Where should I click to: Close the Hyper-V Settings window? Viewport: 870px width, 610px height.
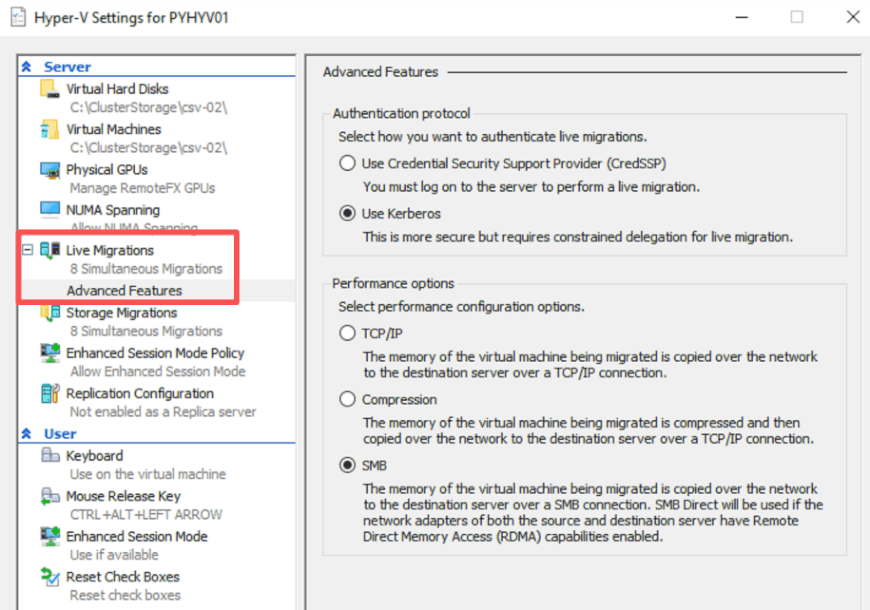pos(853,17)
